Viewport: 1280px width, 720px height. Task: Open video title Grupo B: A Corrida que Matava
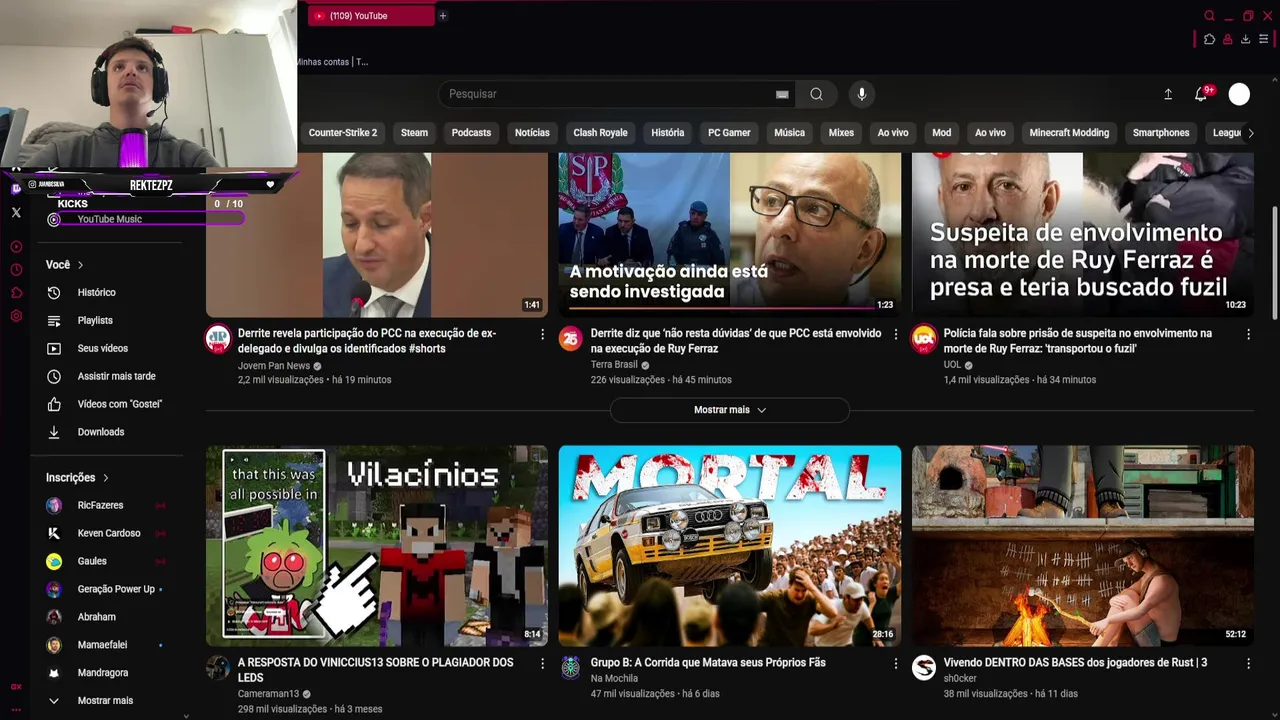point(708,663)
